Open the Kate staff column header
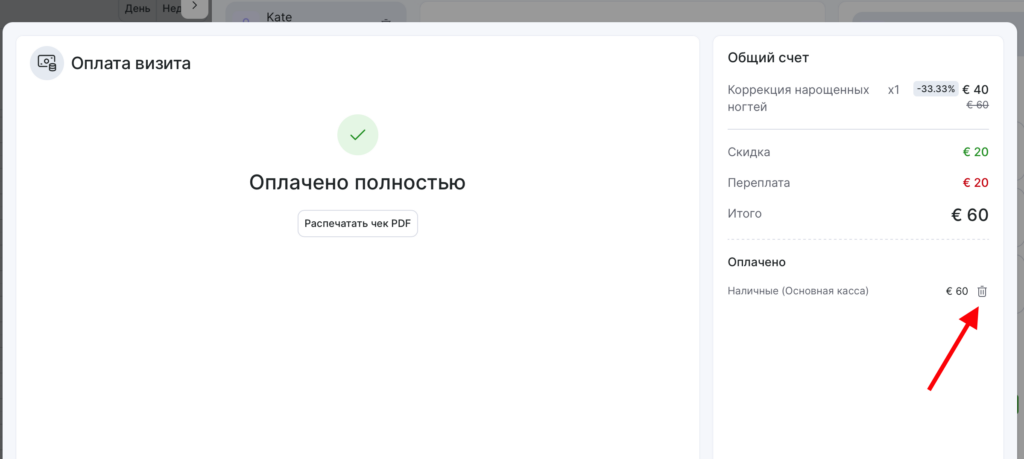 tap(280, 17)
